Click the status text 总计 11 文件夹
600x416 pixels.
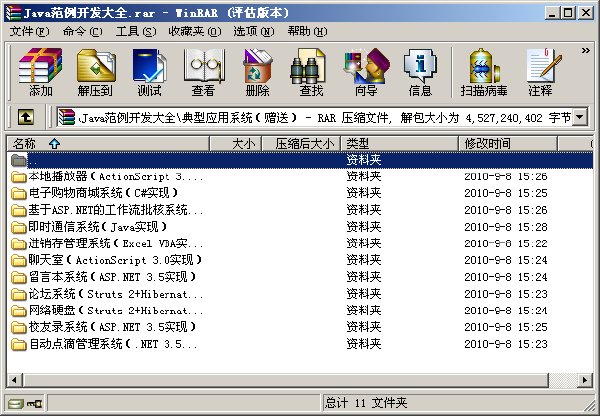[x=365, y=403]
